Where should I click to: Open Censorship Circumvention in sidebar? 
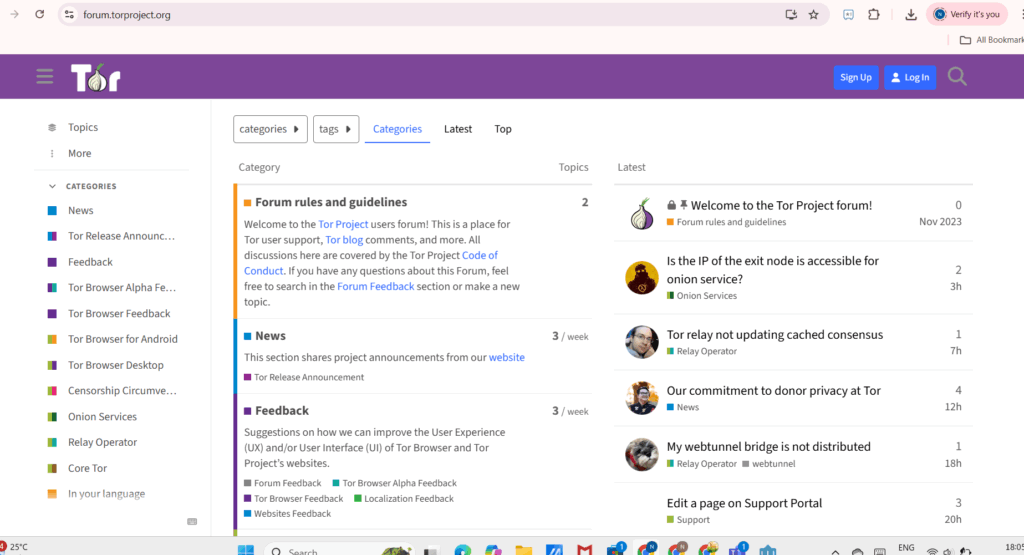[122, 390]
